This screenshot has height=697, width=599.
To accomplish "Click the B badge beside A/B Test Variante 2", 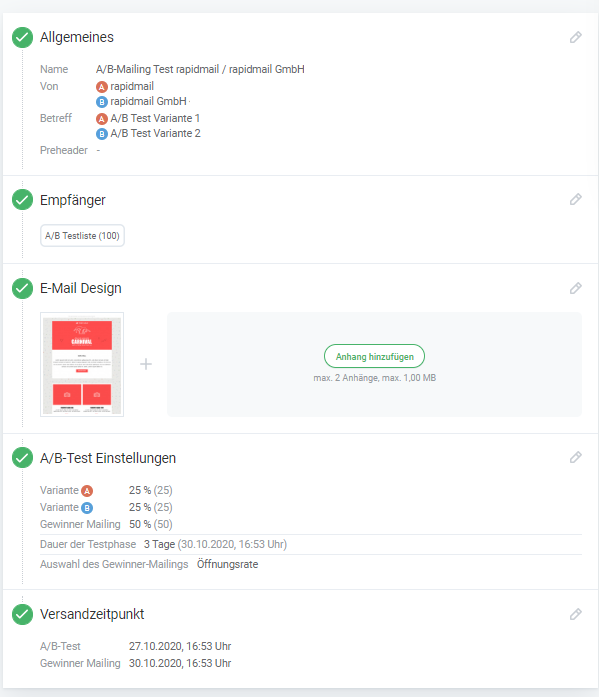I will click(x=102, y=134).
